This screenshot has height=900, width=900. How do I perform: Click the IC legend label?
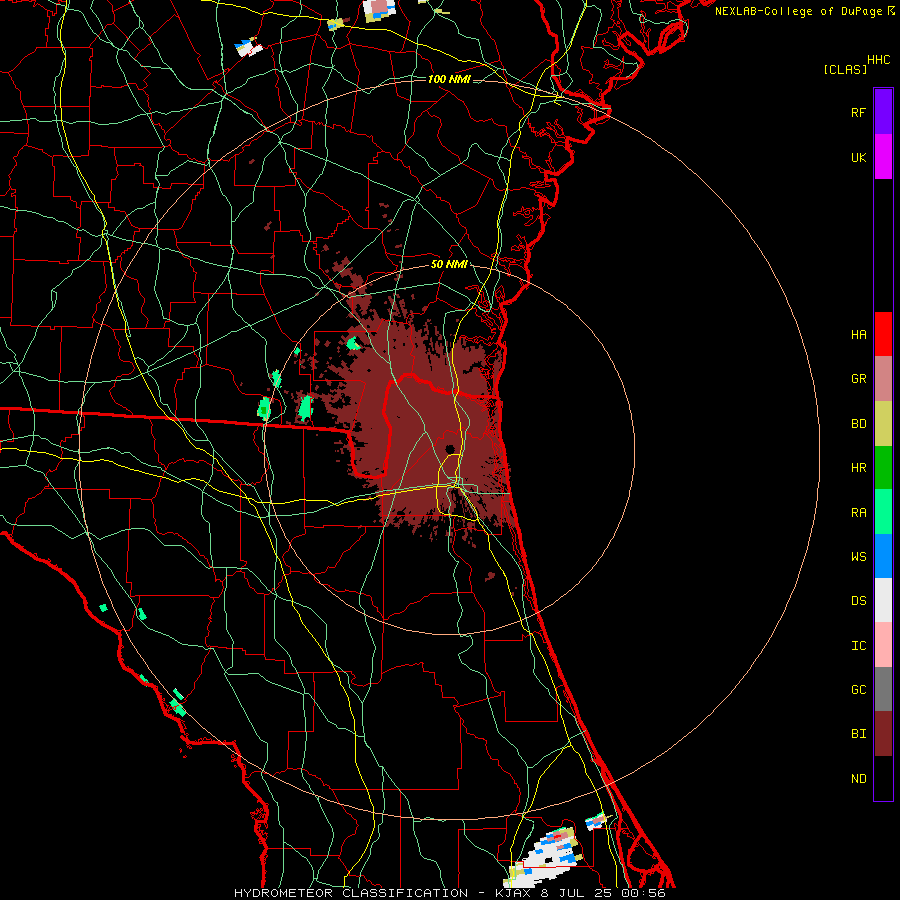click(858, 645)
